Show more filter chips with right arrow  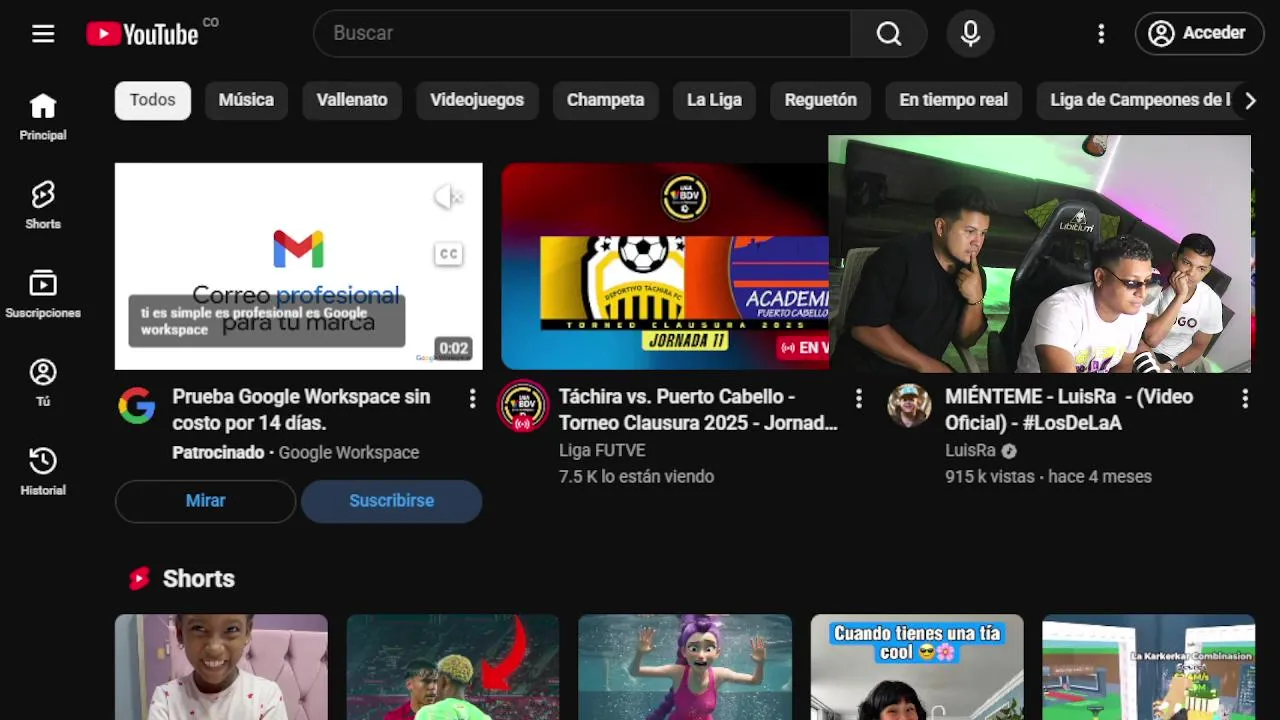(1249, 101)
